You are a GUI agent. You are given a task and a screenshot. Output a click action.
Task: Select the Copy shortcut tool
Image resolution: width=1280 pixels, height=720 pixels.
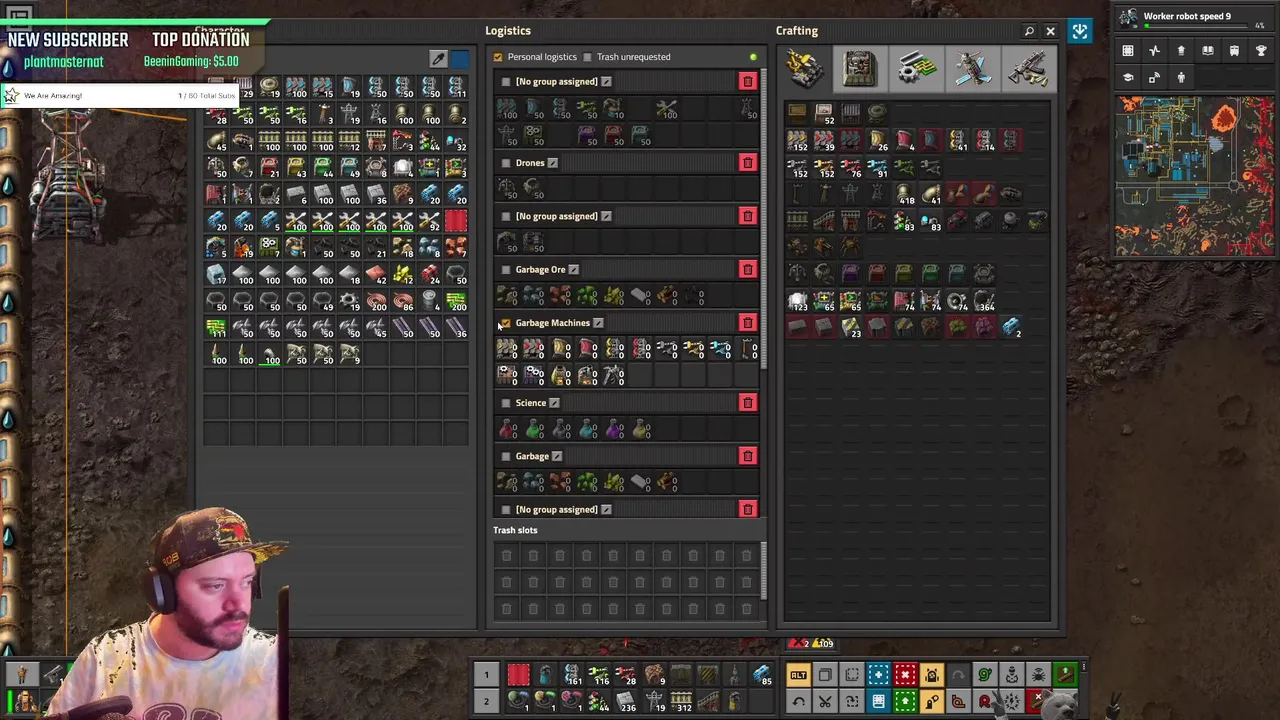tap(825, 676)
